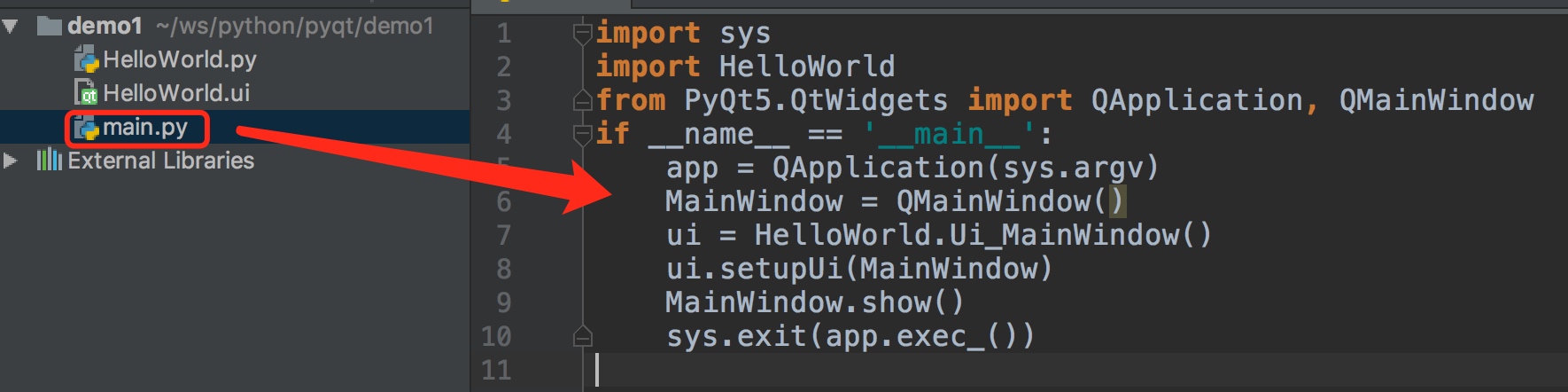Select the HelloWorld.py file name
1568x392 pixels.
(179, 59)
